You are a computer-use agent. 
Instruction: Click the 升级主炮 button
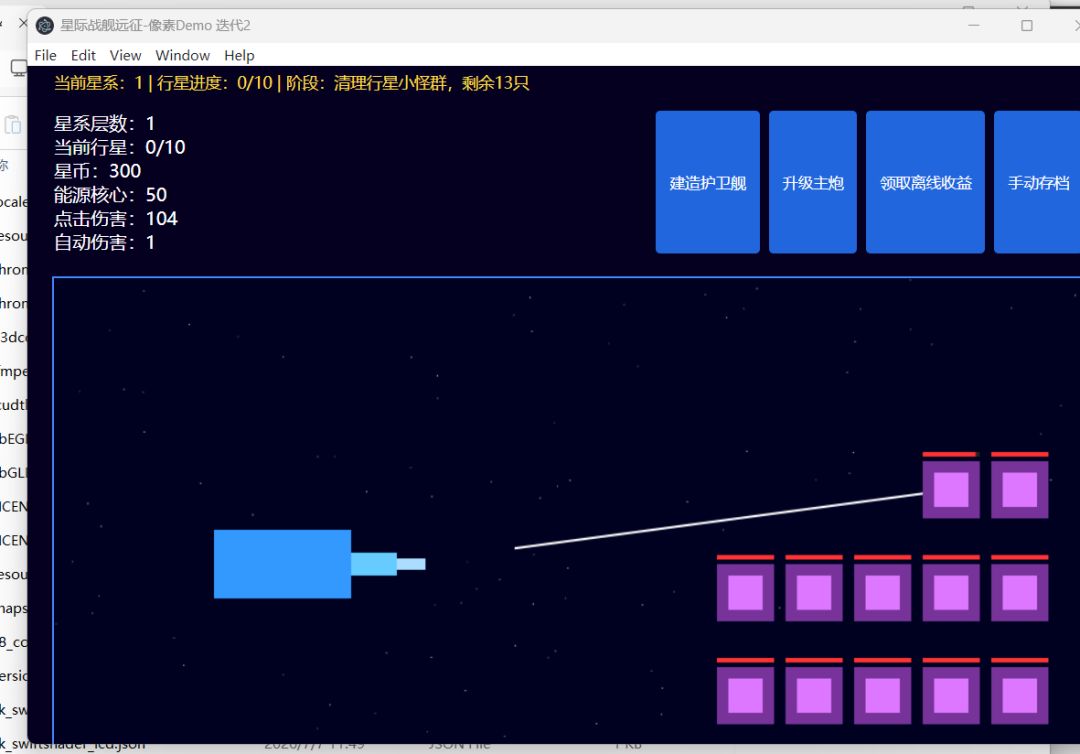pyautogui.click(x=813, y=182)
